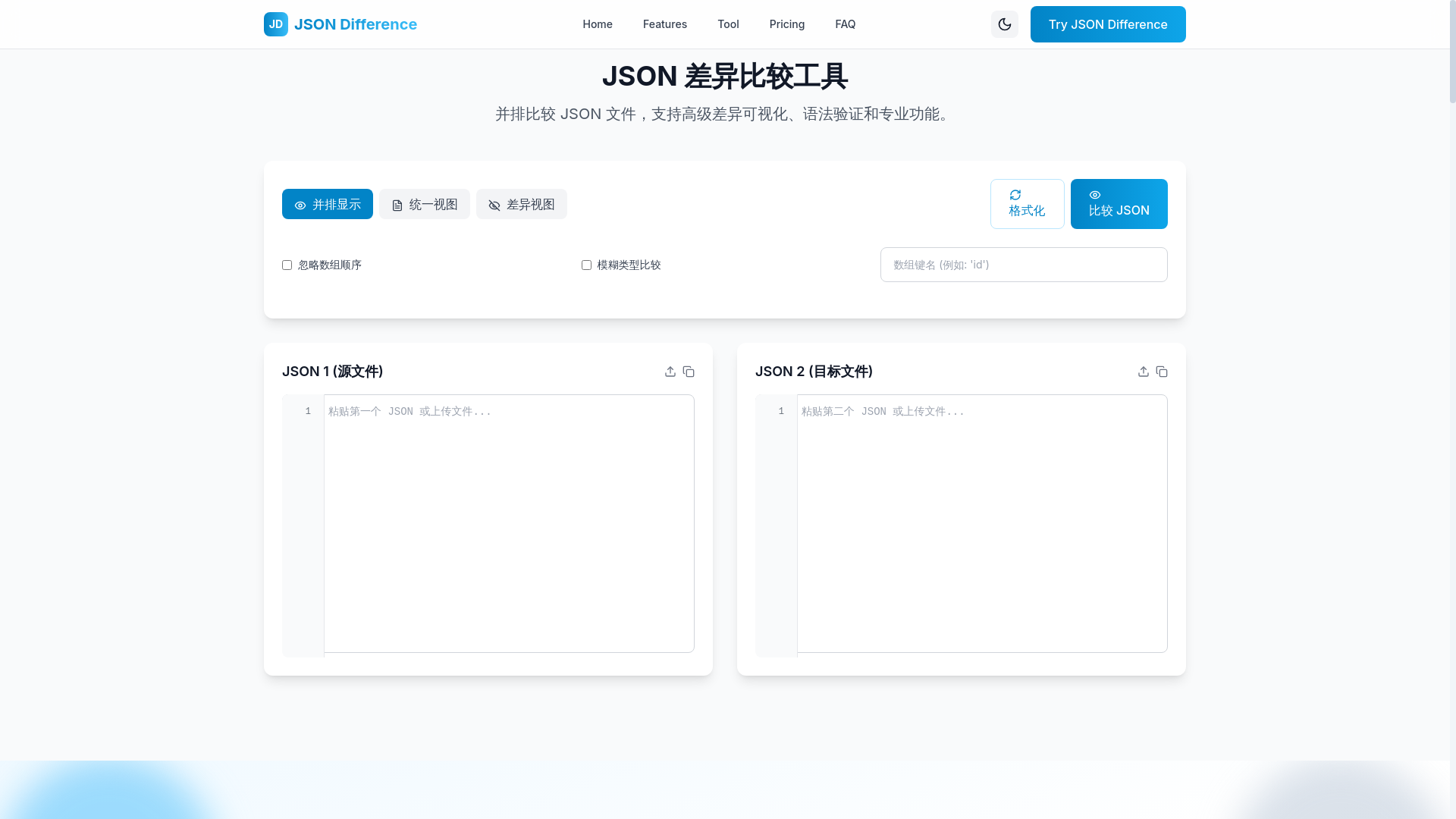Screen dimensions: 1456x819
Task: Copy icon for JSON 2 target
Action: point(1162,372)
